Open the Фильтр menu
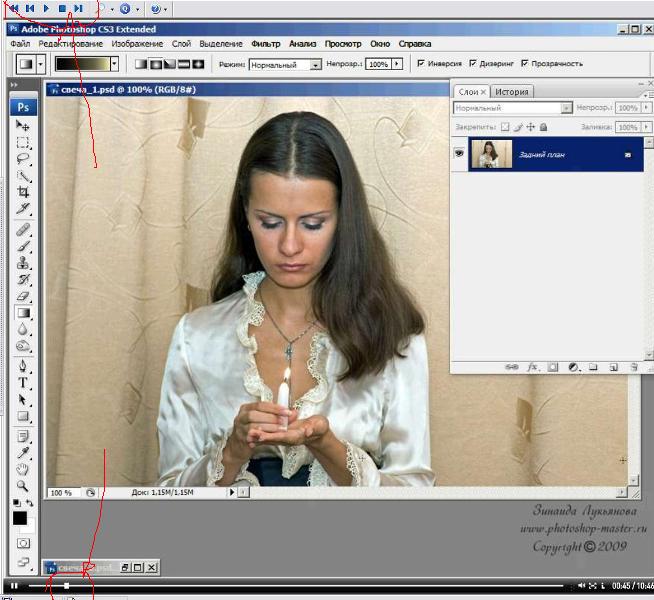This screenshot has width=654, height=600. (266, 44)
